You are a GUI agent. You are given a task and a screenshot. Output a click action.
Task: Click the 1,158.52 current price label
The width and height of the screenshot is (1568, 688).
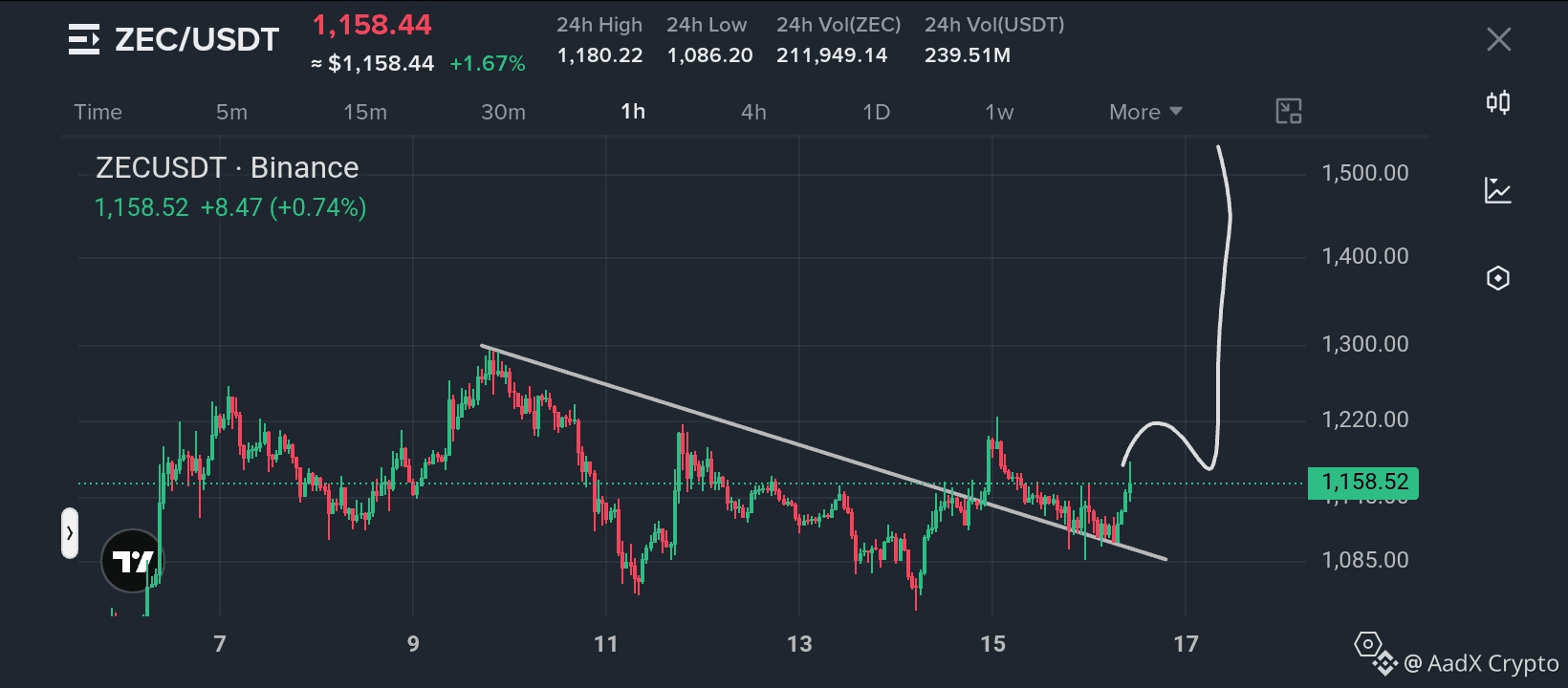[x=1363, y=483]
